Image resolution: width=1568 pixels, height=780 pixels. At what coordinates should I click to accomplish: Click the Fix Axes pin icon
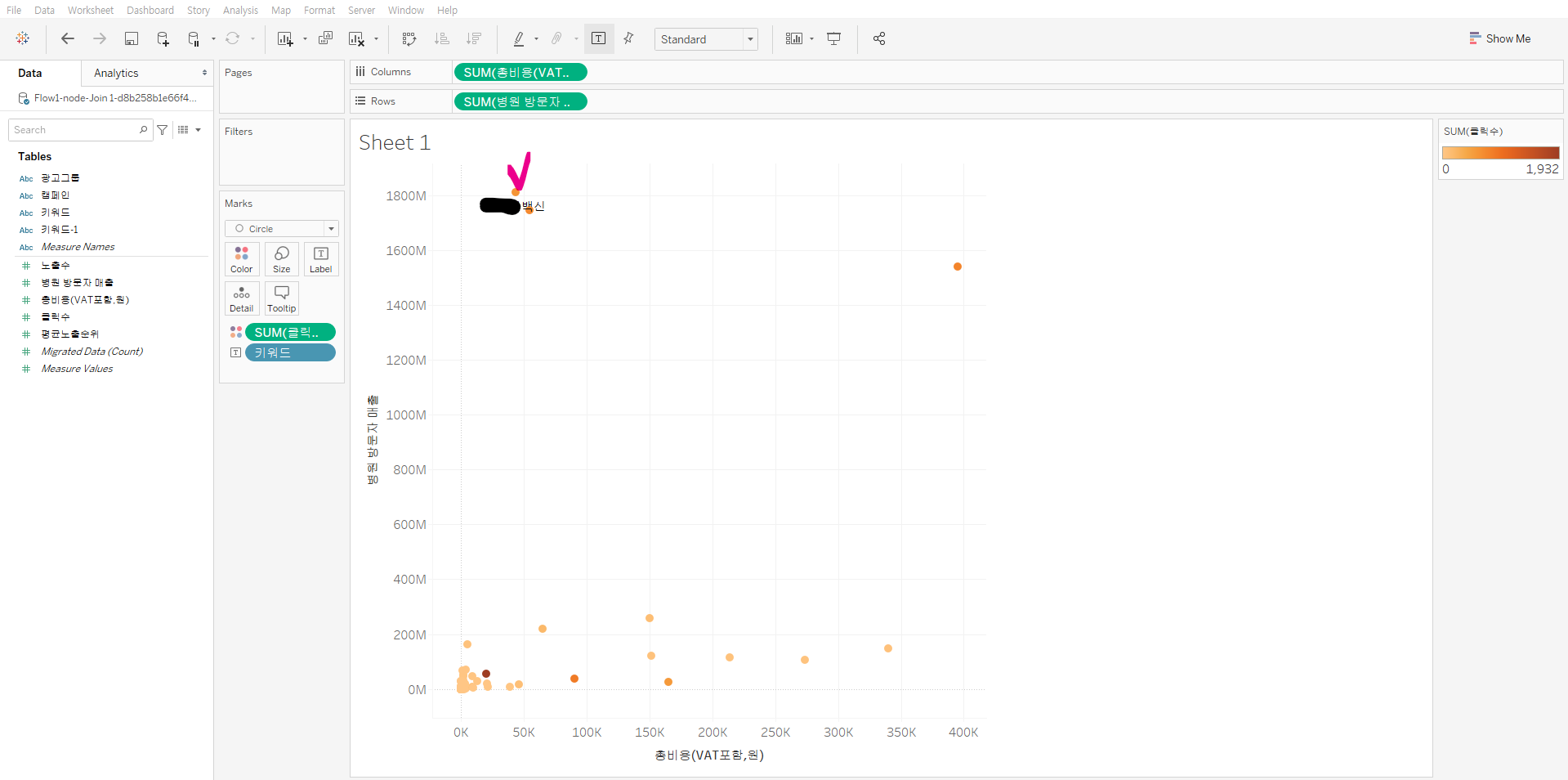pos(628,38)
